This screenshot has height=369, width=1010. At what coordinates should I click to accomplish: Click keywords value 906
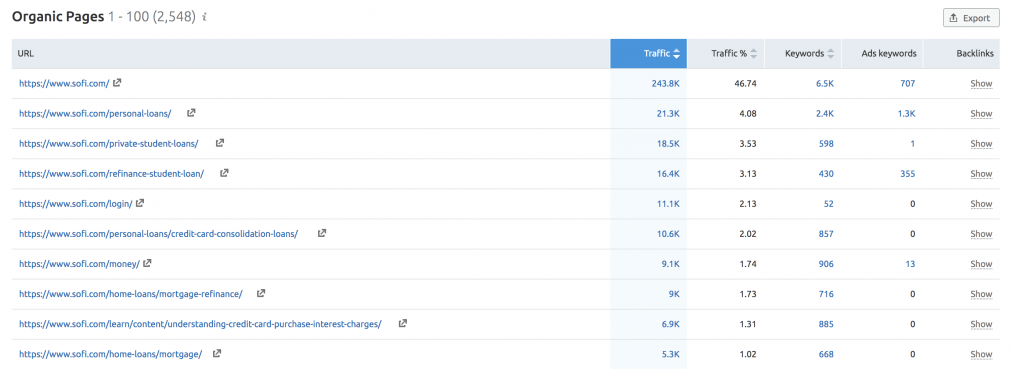point(826,264)
